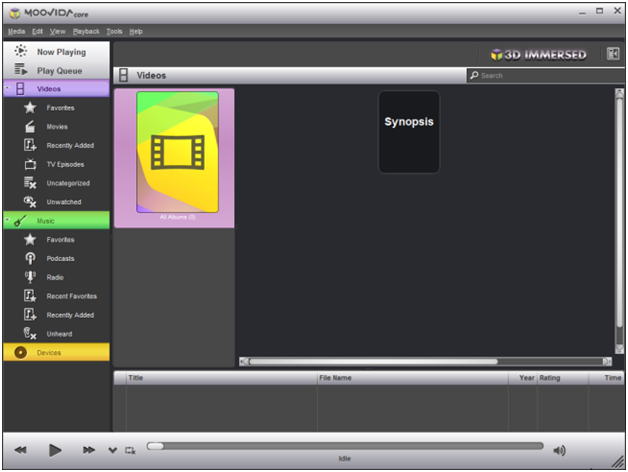This screenshot has width=628, height=472.
Task: Open the Playback menu
Action: pos(86,31)
